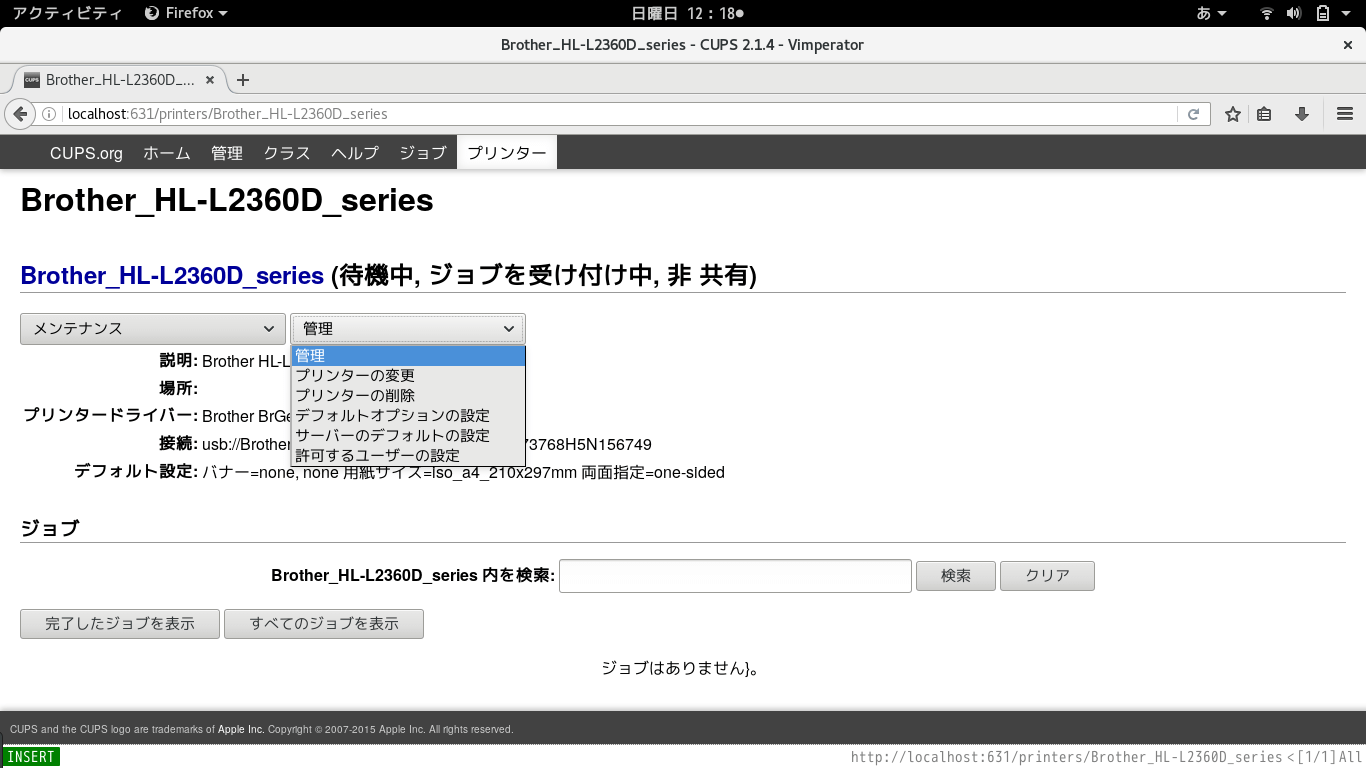Focus the address bar URL field

[x=620, y=114]
